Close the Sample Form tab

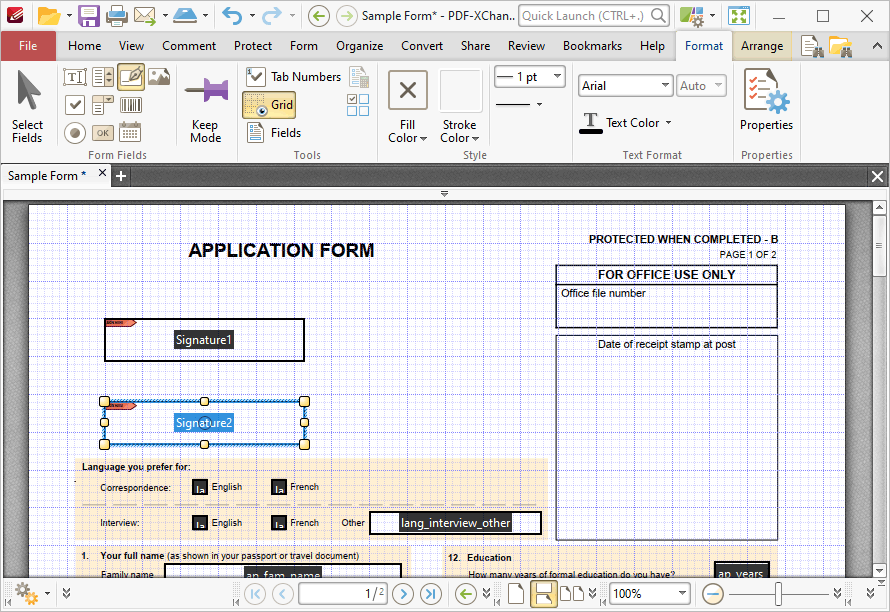(x=102, y=173)
